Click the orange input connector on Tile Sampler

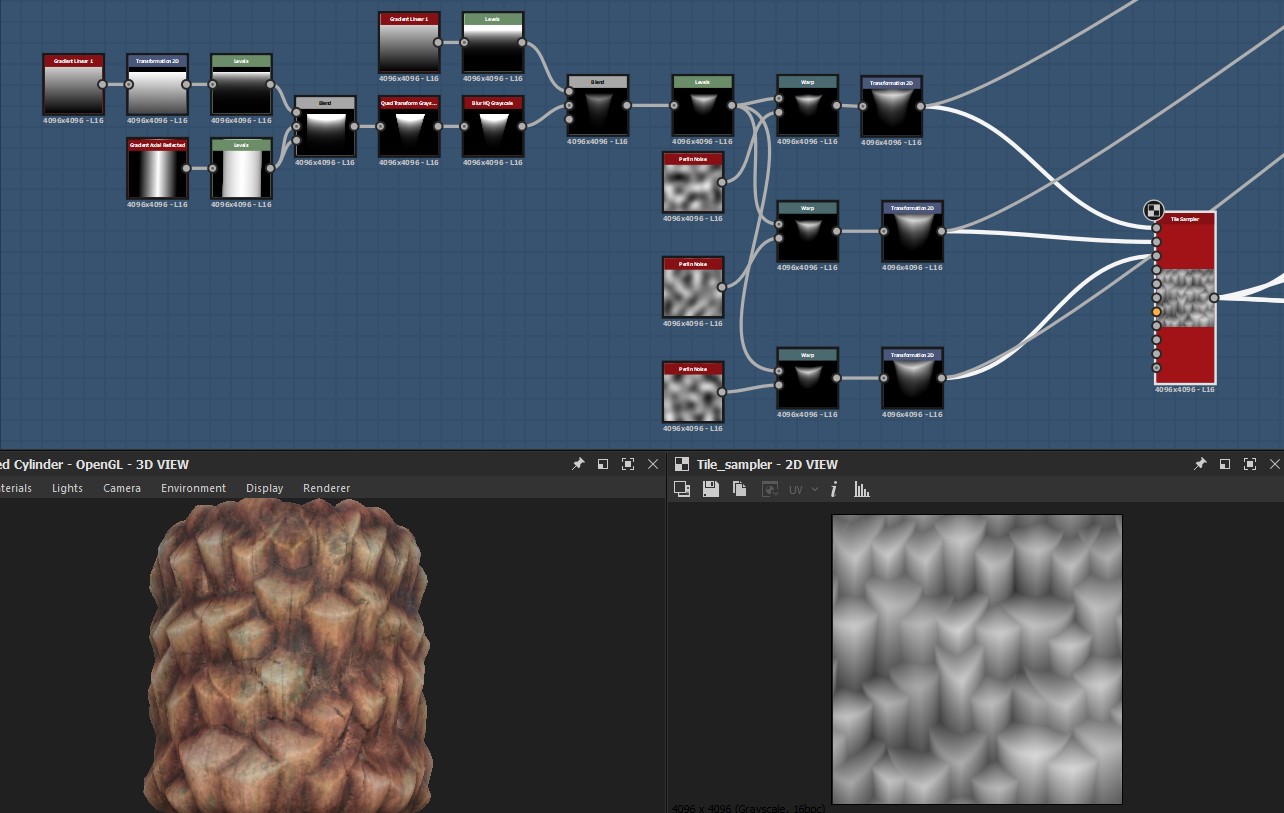[1157, 312]
